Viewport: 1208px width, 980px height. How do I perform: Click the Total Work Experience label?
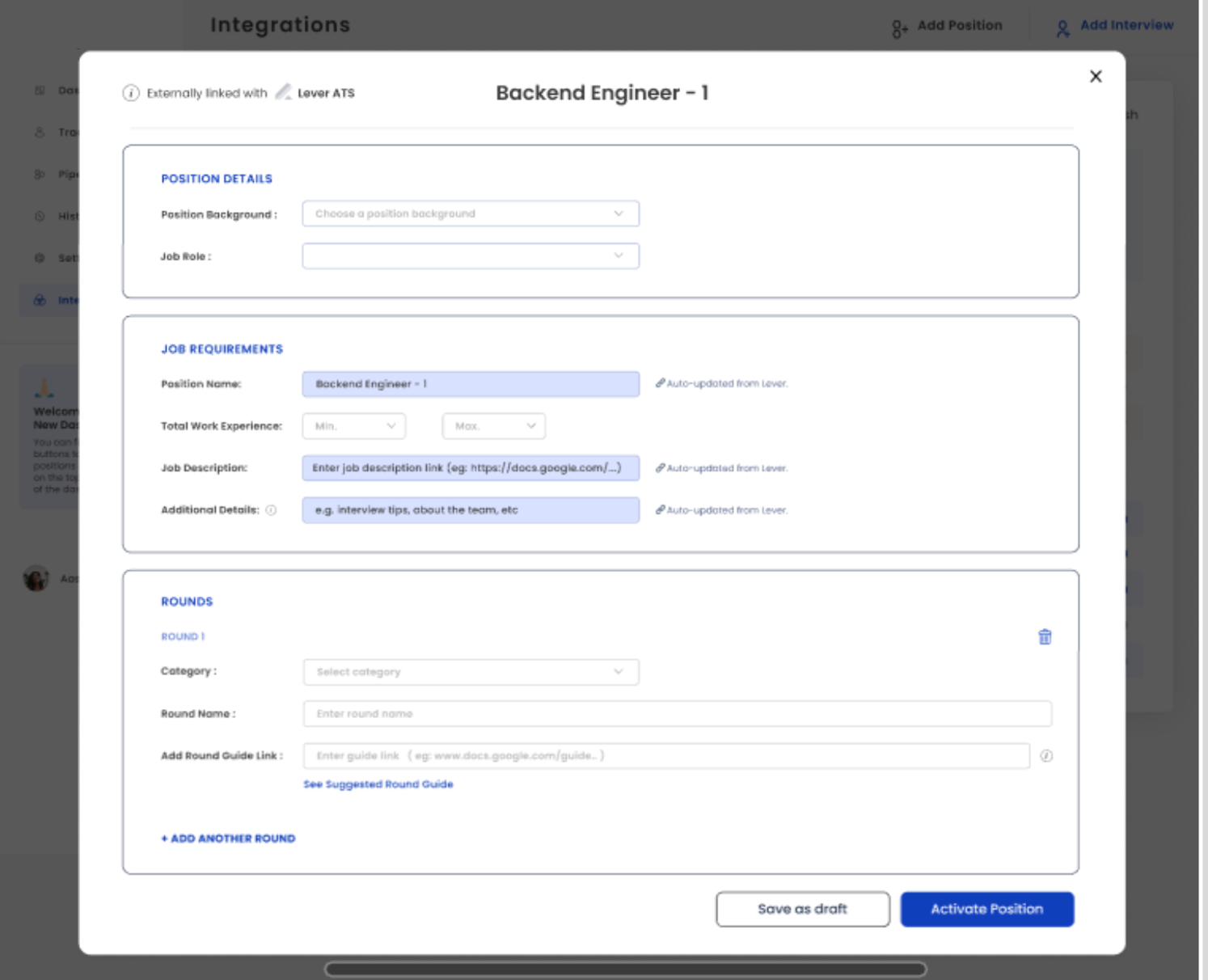coord(222,426)
